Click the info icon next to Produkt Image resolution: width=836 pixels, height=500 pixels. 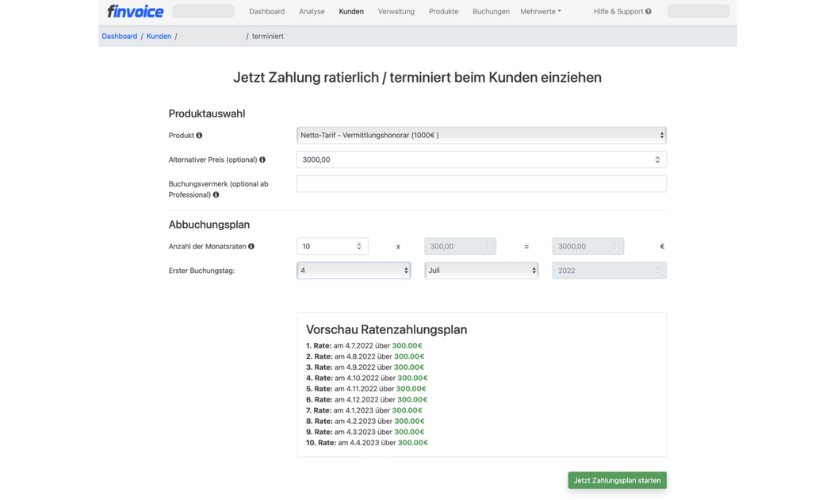coord(199,135)
